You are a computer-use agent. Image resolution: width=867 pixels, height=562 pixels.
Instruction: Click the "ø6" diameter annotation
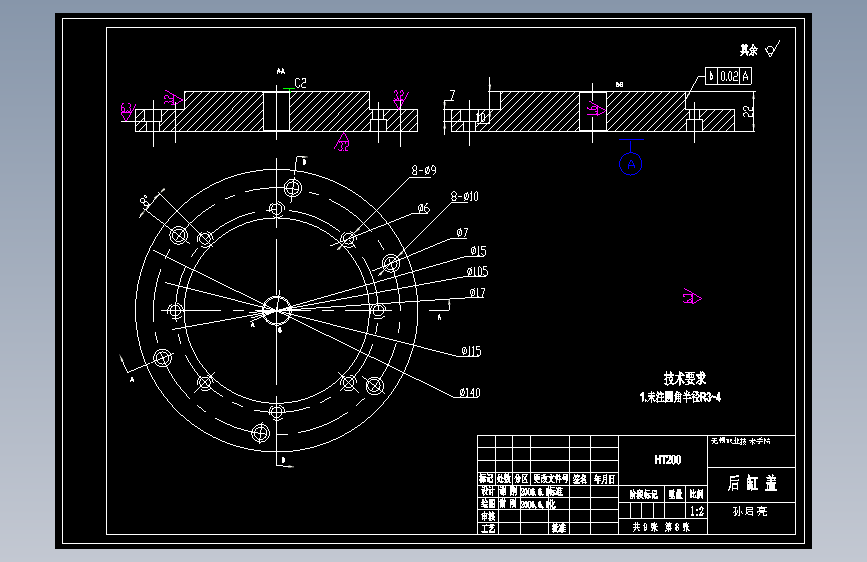(424, 209)
